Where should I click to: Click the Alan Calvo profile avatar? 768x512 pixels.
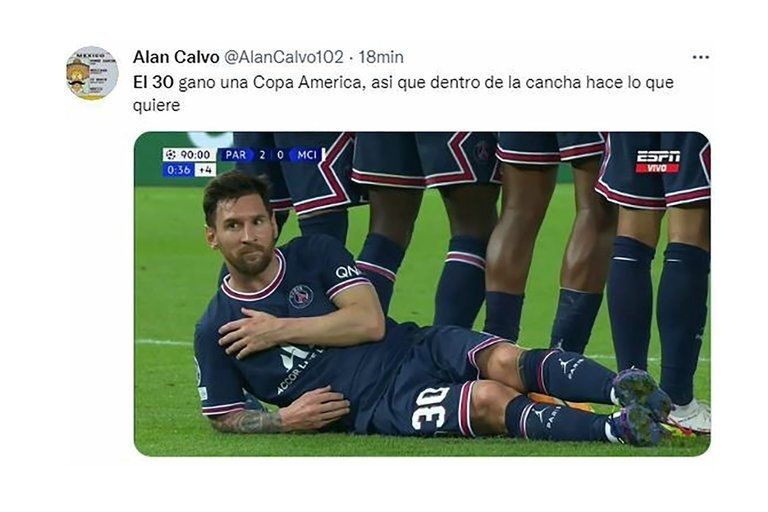pos(92,73)
